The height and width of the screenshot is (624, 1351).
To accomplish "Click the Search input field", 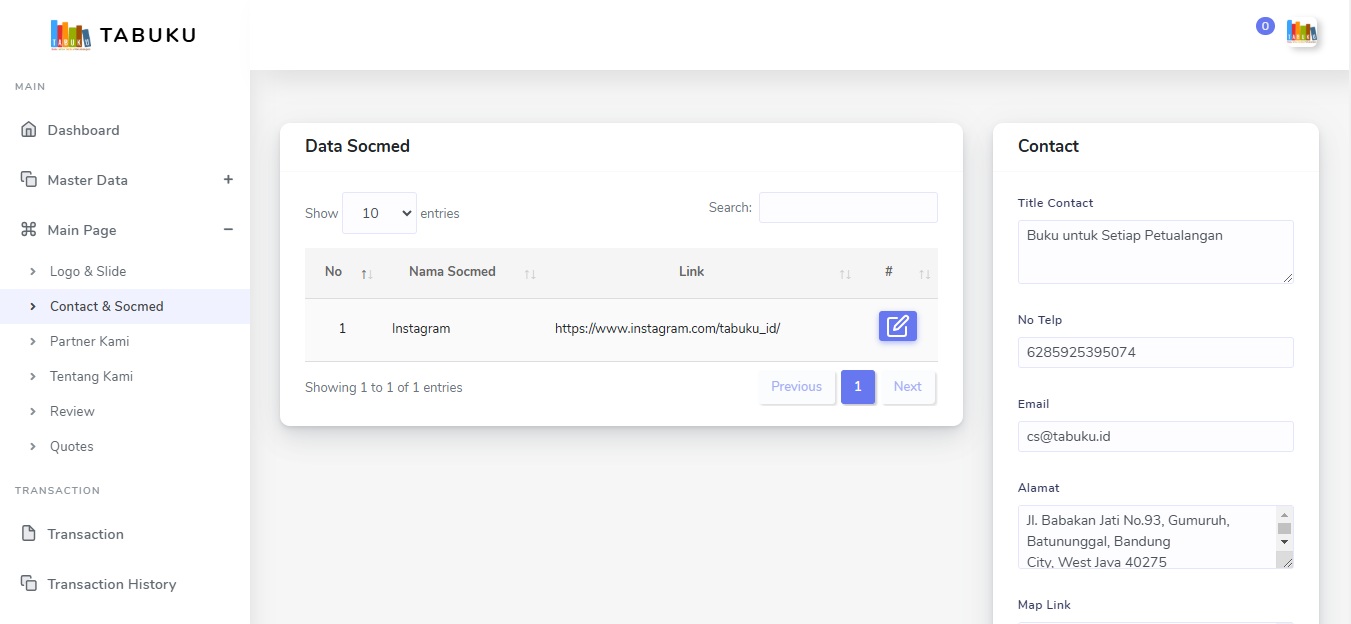I will (x=848, y=207).
